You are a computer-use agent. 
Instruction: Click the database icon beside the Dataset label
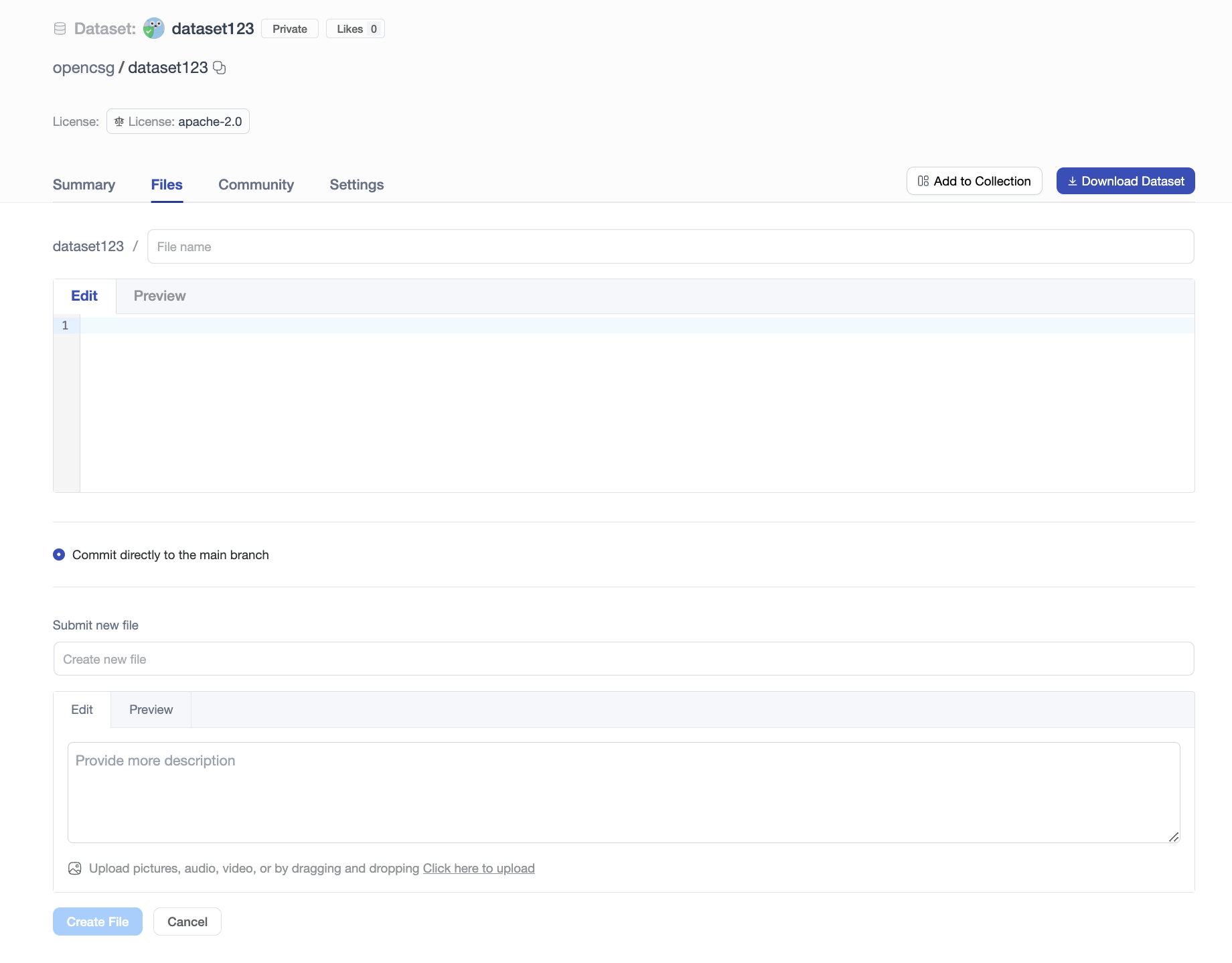[x=59, y=28]
